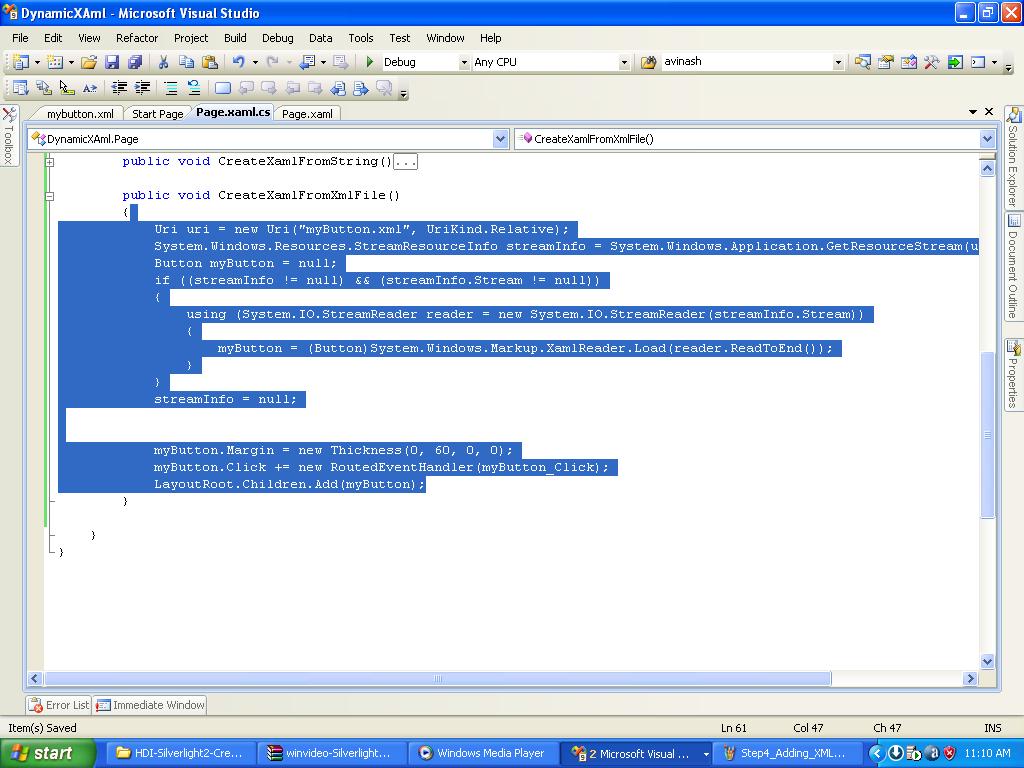Viewport: 1024px width, 768px height.
Task: Open the Debug solution configuration dropdown
Action: [x=464, y=63]
